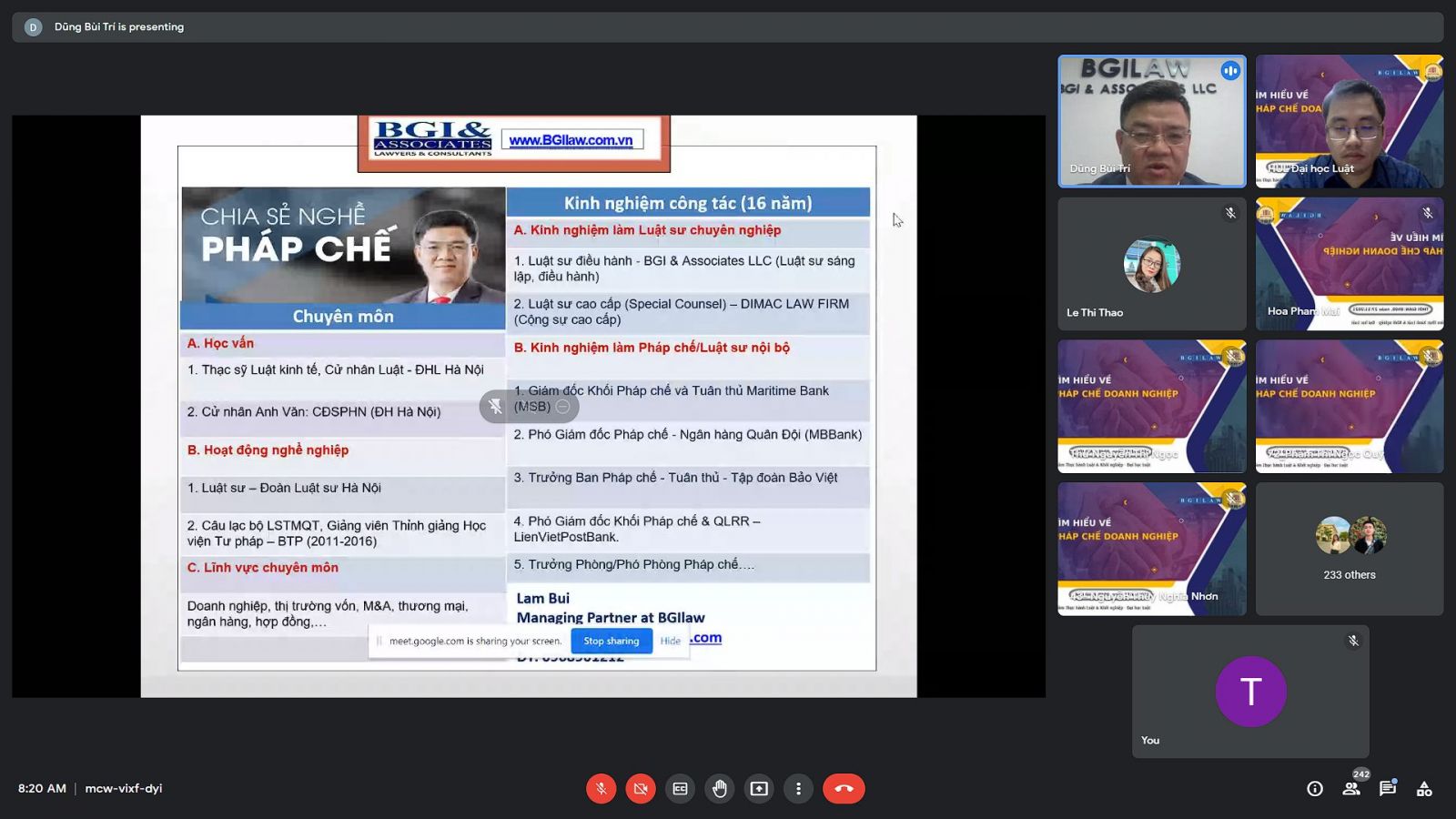Toggle the camera off button
The width and height of the screenshot is (1456, 819).
[x=641, y=789]
